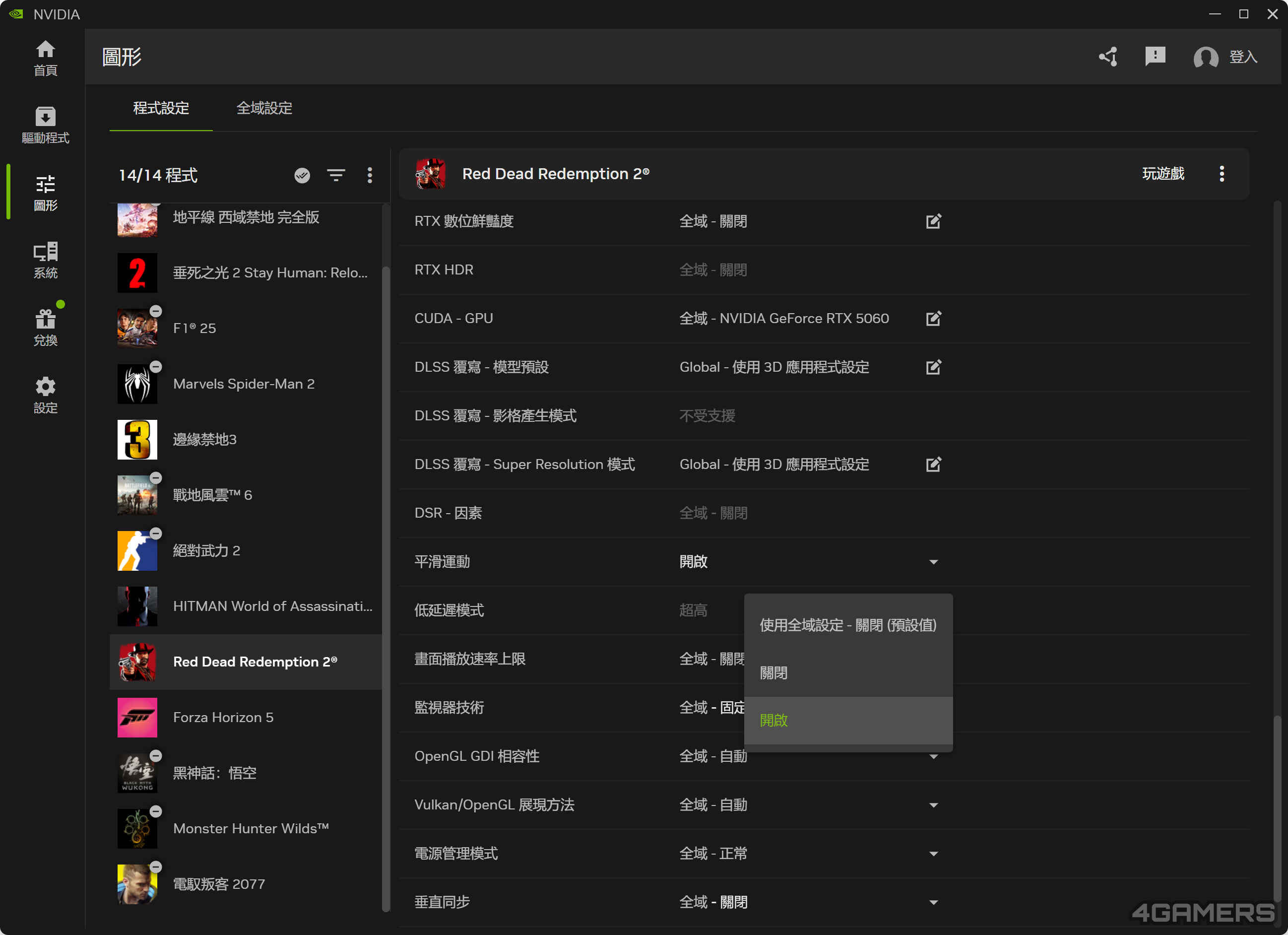Image resolution: width=1288 pixels, height=935 pixels.
Task: Expand the 平滑運動 dropdown arrow
Action: (933, 562)
